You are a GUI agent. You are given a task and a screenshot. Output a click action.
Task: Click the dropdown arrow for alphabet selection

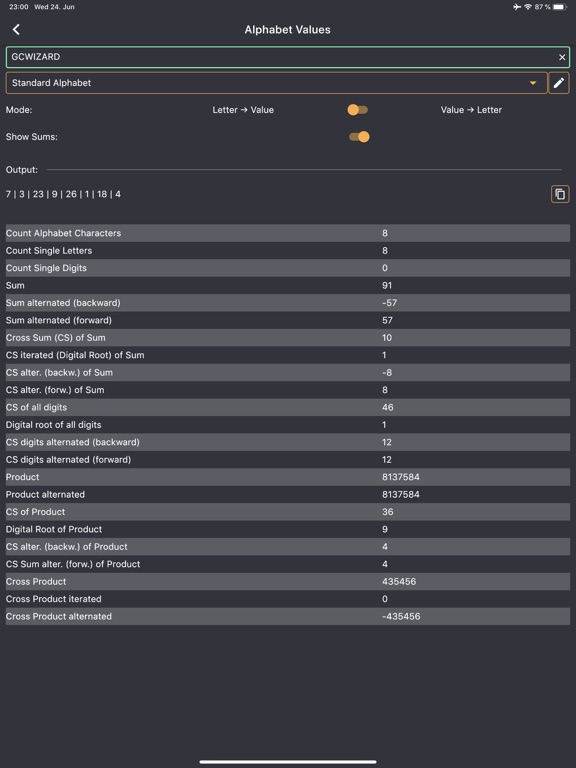pyautogui.click(x=533, y=83)
